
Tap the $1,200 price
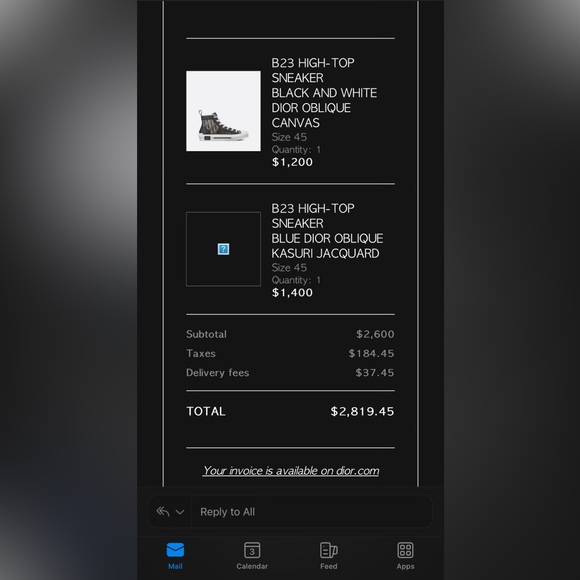[292, 162]
